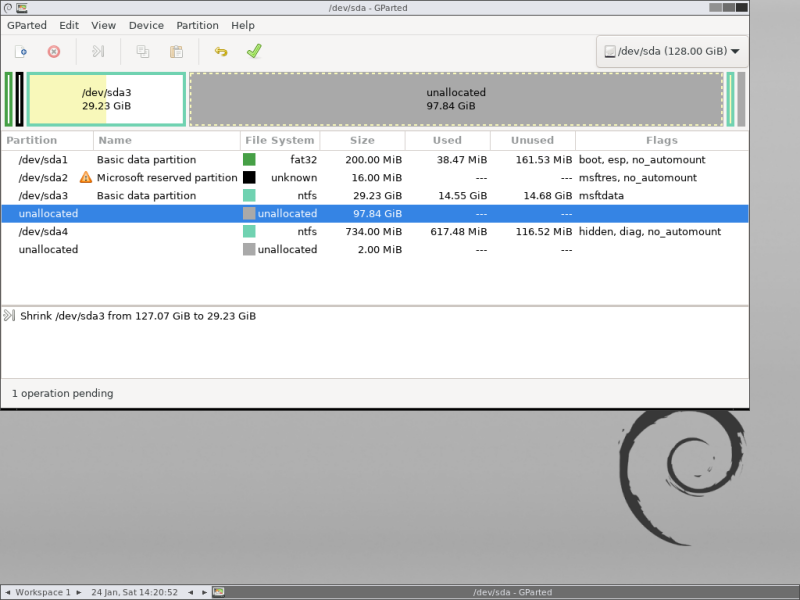Select the /dev/sda4 partition row
The image size is (800, 600).
pos(375,232)
